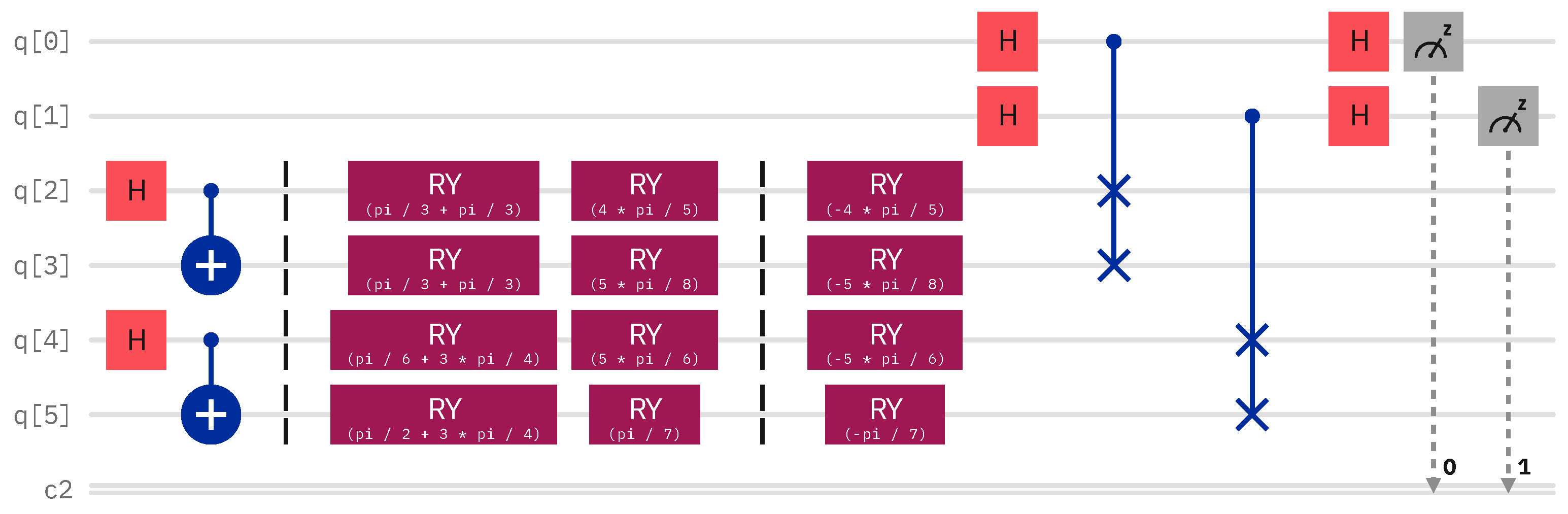Click the c2 classical register label
1568x514 pixels.
coord(58,490)
